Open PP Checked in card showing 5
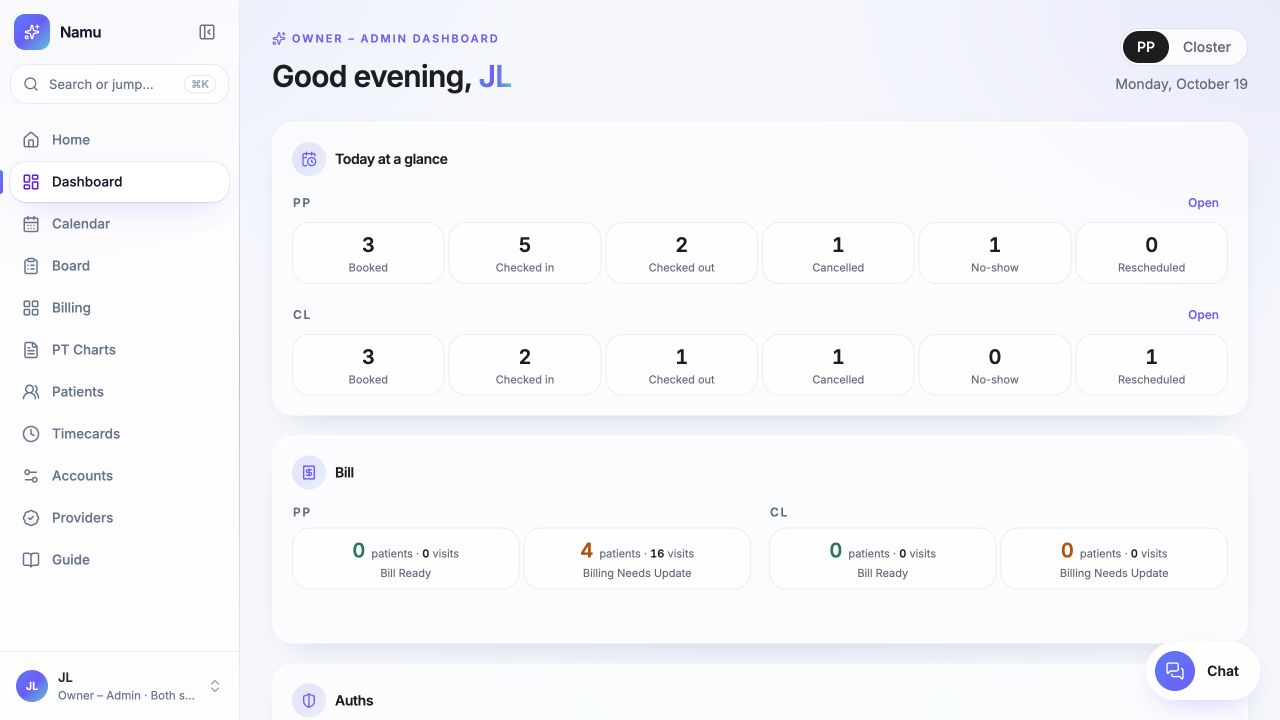1280x720 pixels. click(525, 253)
